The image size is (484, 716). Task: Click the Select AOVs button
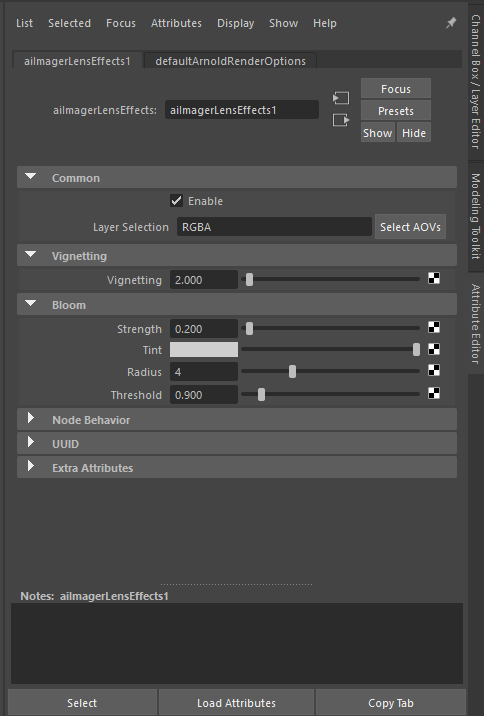(x=410, y=226)
